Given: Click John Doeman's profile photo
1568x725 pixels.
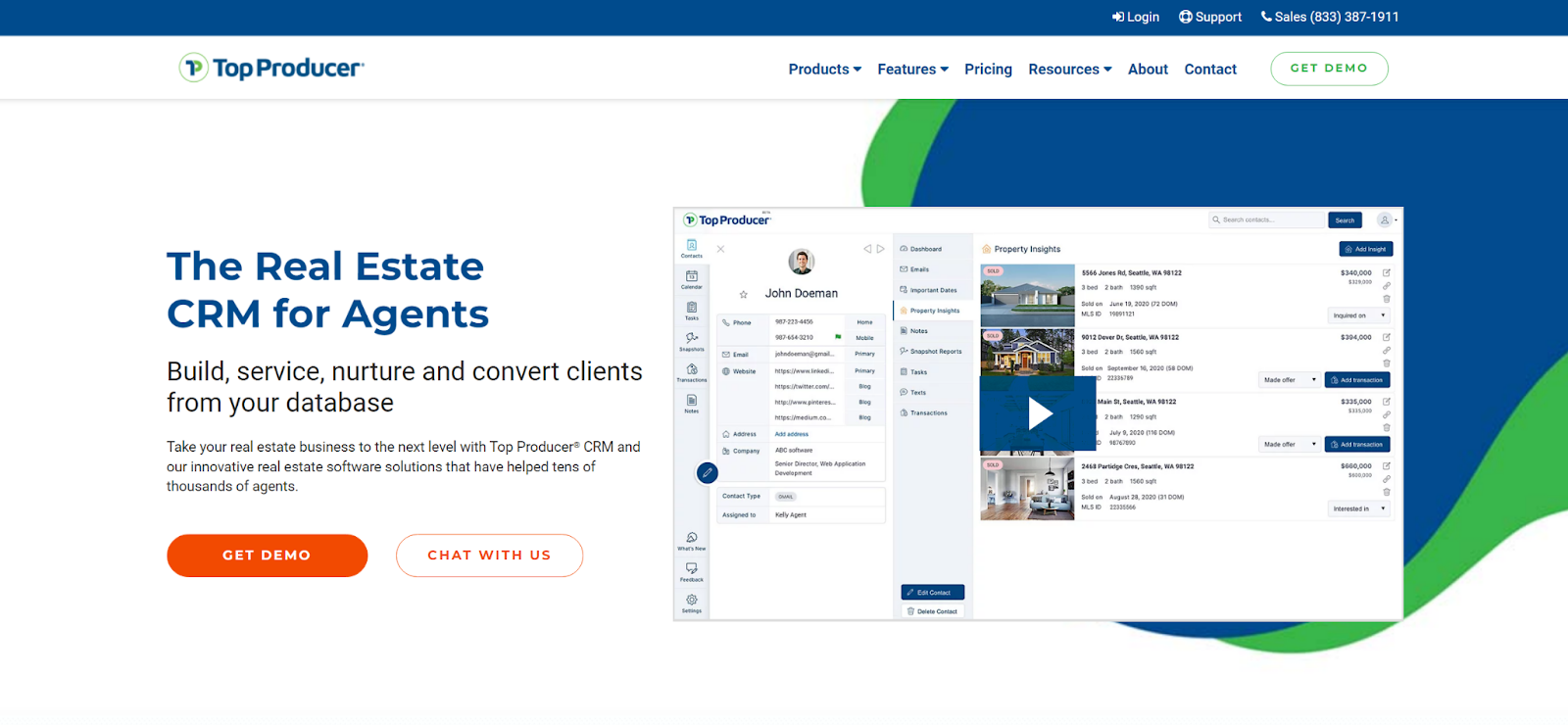Looking at the screenshot, I should click(x=802, y=262).
